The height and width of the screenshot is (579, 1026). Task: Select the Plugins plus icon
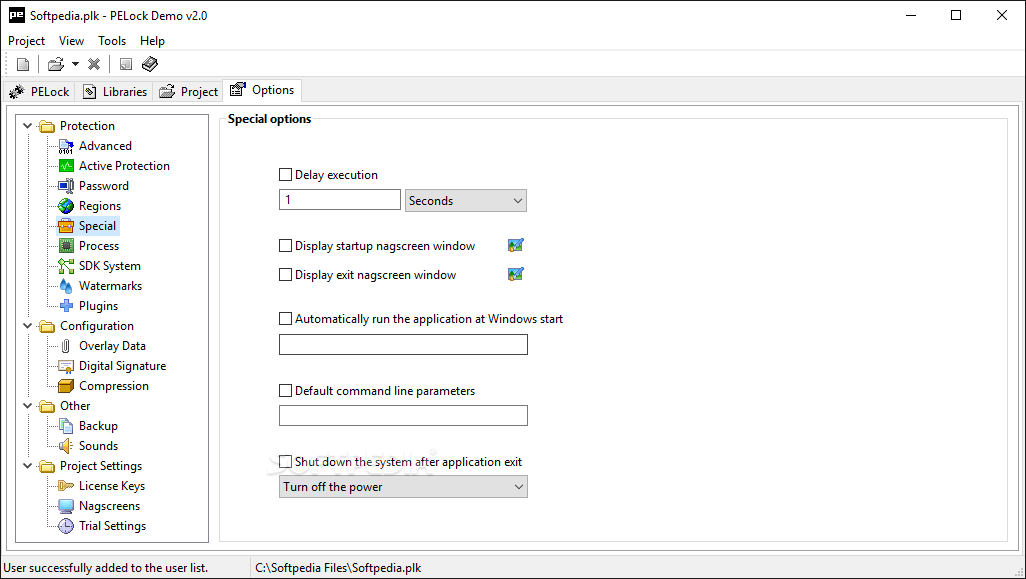pyautogui.click(x=66, y=306)
